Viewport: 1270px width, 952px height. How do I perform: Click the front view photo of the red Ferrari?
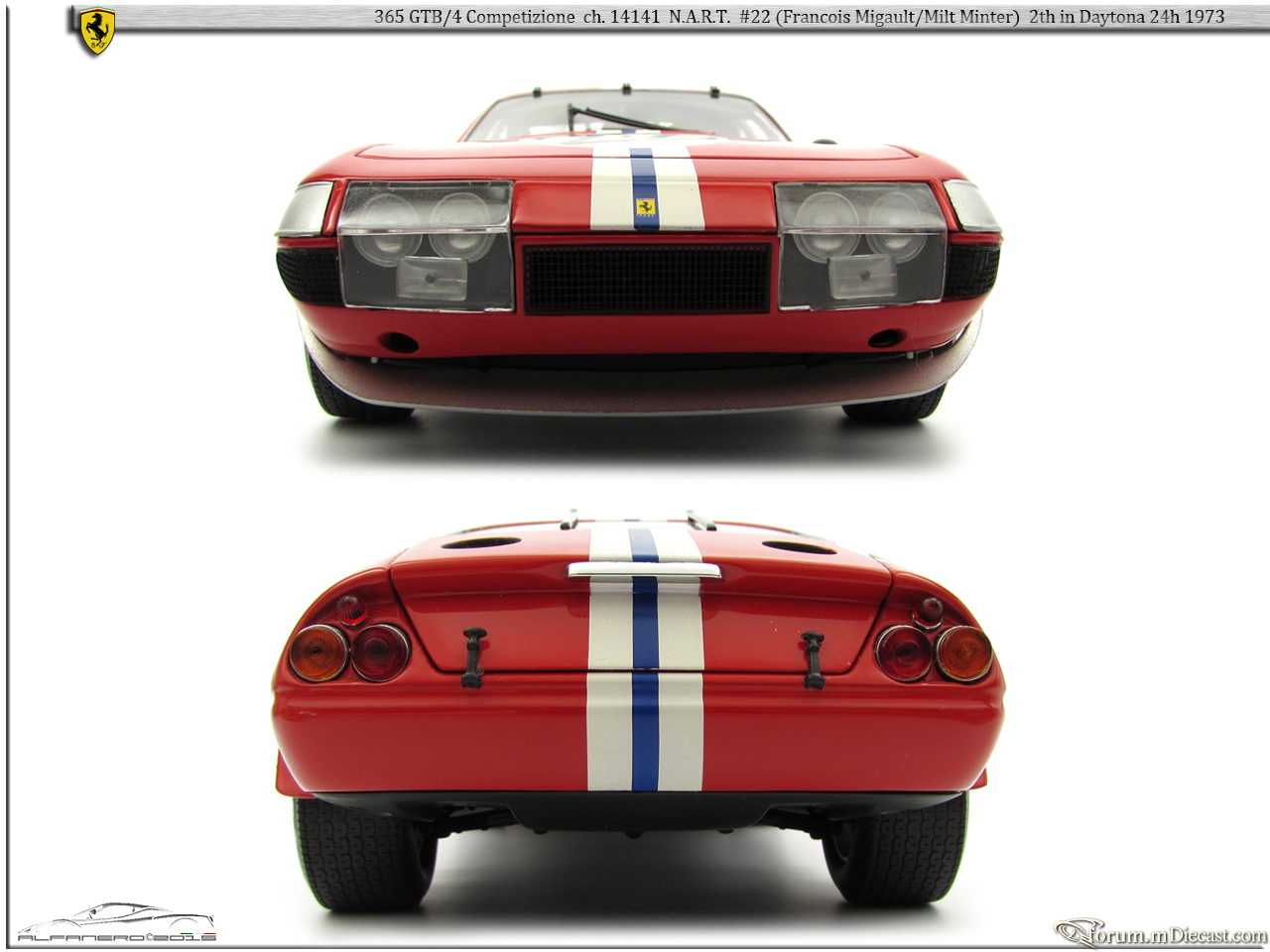(638, 255)
